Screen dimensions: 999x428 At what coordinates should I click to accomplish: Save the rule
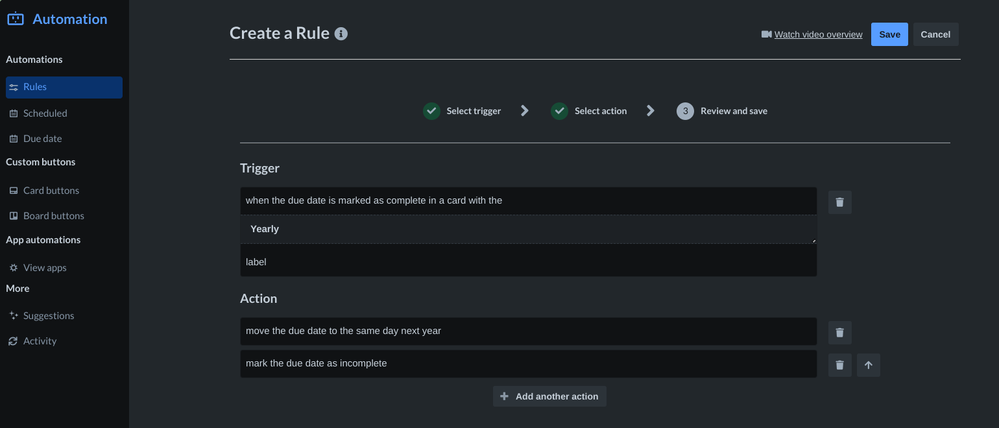[889, 34]
